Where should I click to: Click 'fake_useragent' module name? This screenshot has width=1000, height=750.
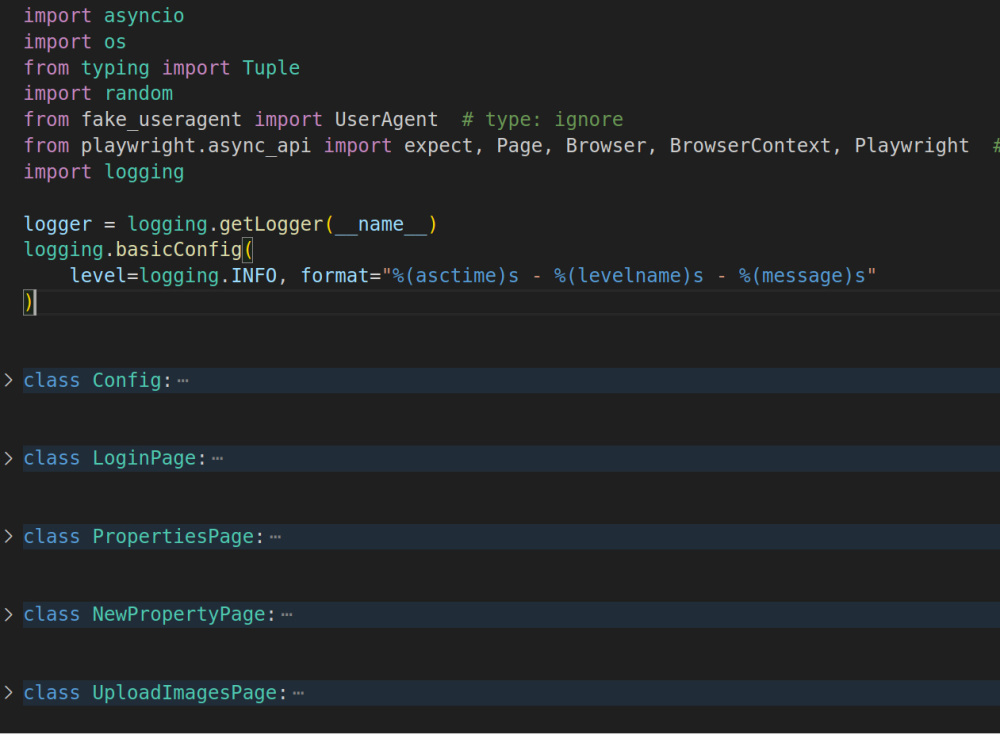point(161,120)
